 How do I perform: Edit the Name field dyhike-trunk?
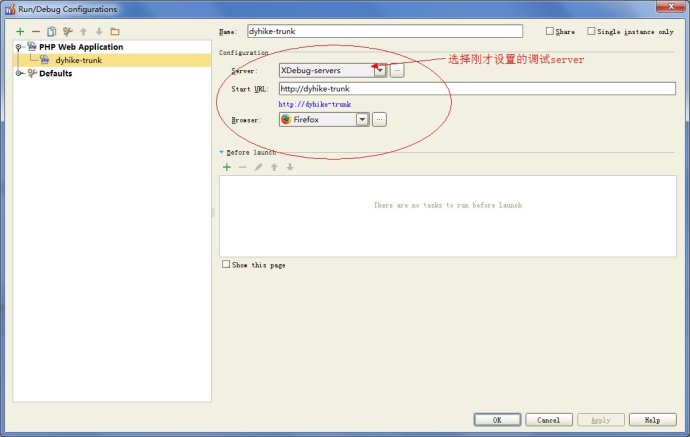pyautogui.click(x=385, y=31)
